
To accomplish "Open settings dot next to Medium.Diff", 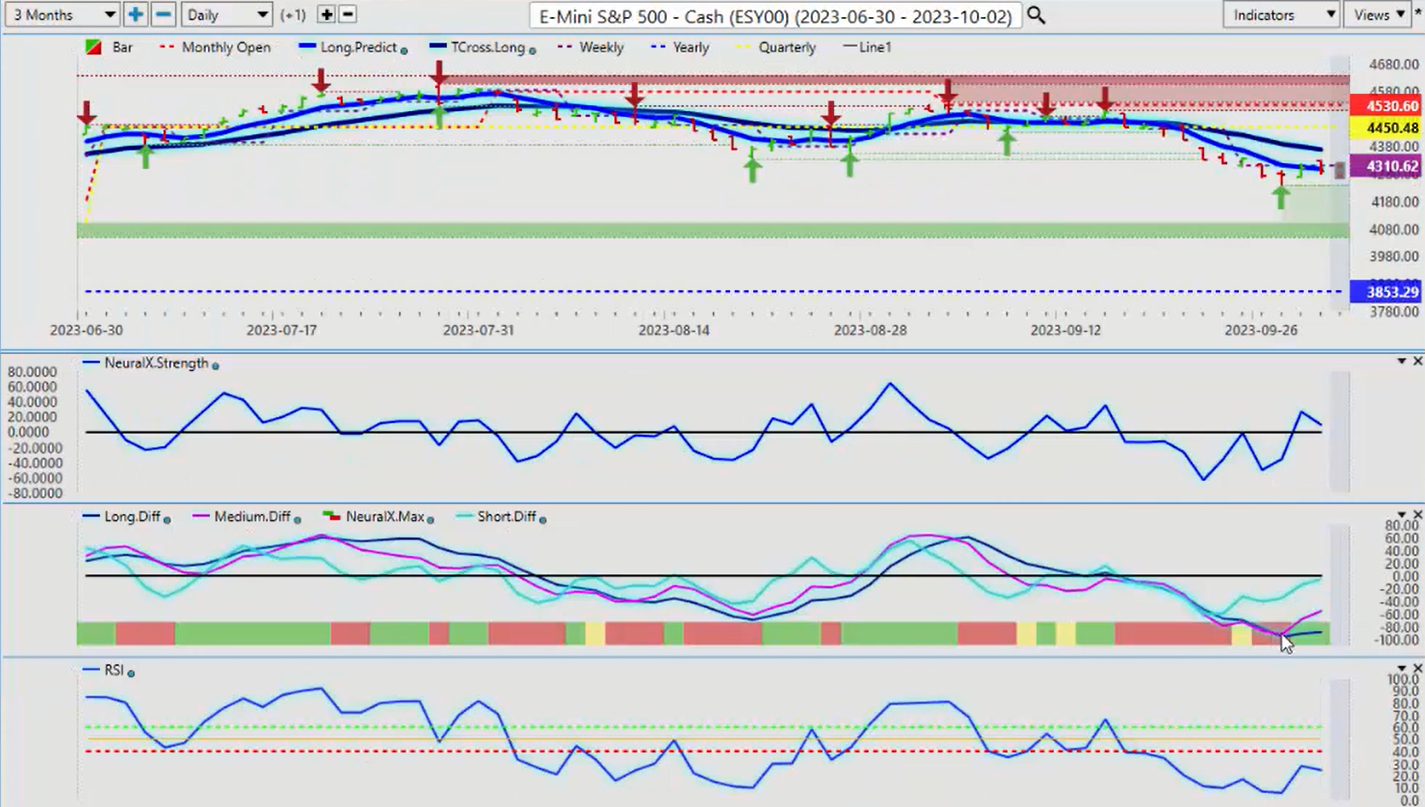I will click(297, 519).
